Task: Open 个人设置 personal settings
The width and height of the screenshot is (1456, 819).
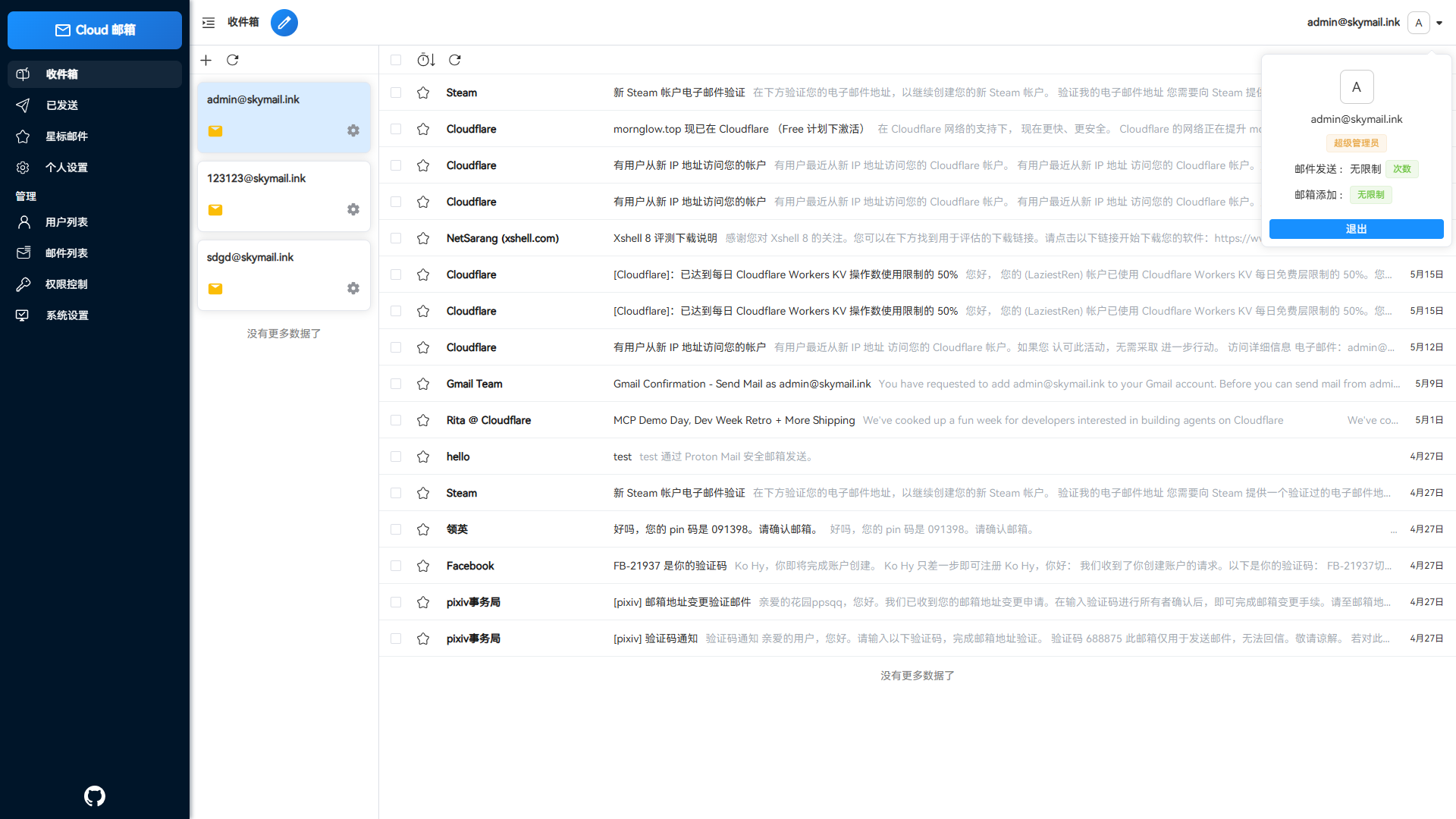Action: (x=95, y=168)
